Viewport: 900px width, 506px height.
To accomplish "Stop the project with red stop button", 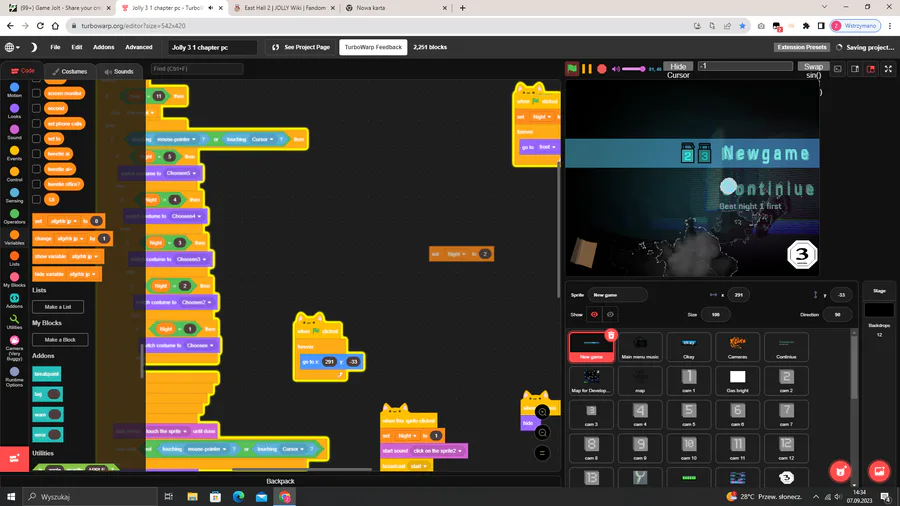I will click(602, 69).
